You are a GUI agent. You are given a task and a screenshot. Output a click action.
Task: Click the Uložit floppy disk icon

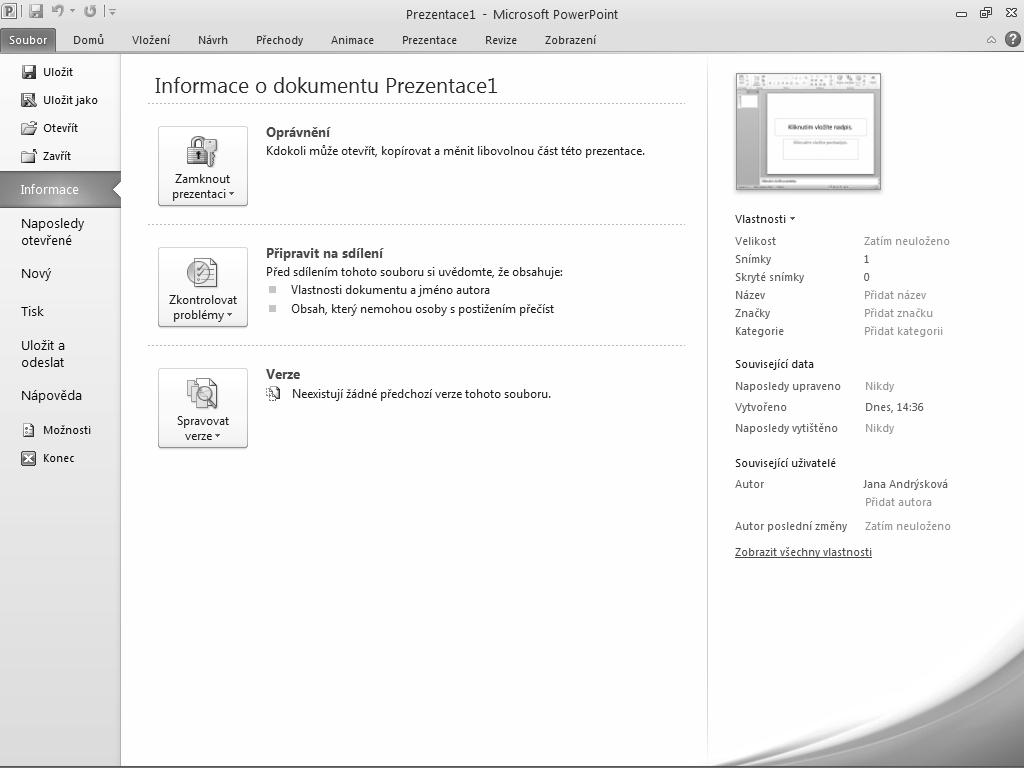click(29, 72)
